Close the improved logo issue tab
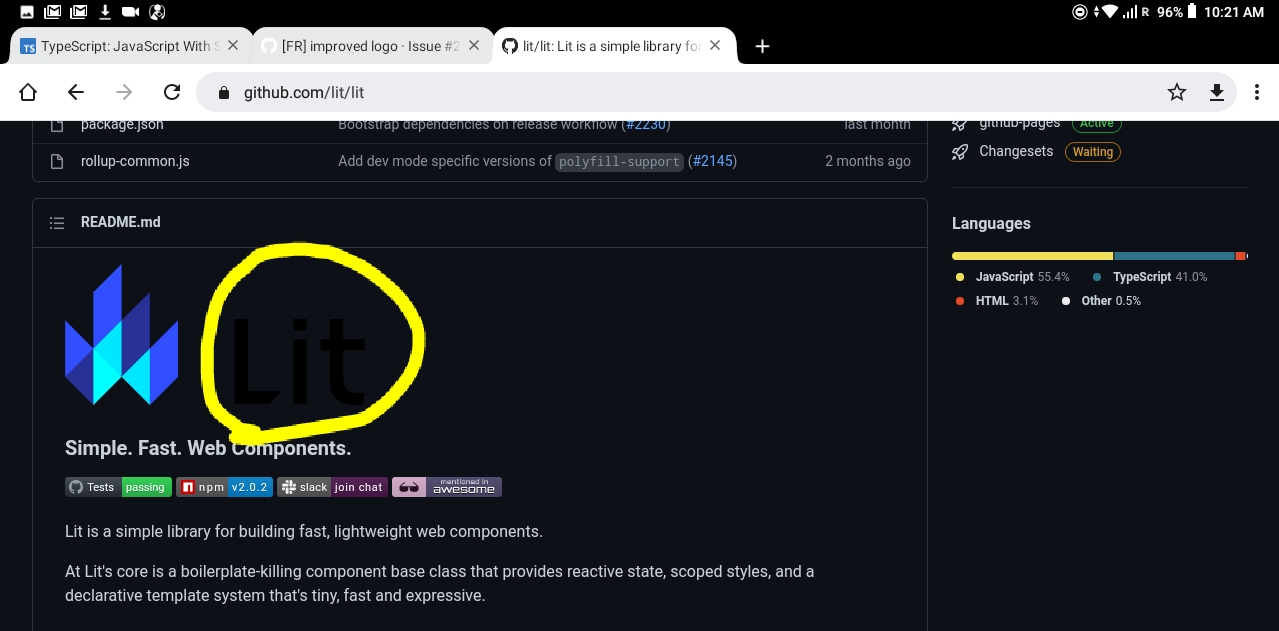Image resolution: width=1279 pixels, height=631 pixels. [474, 46]
